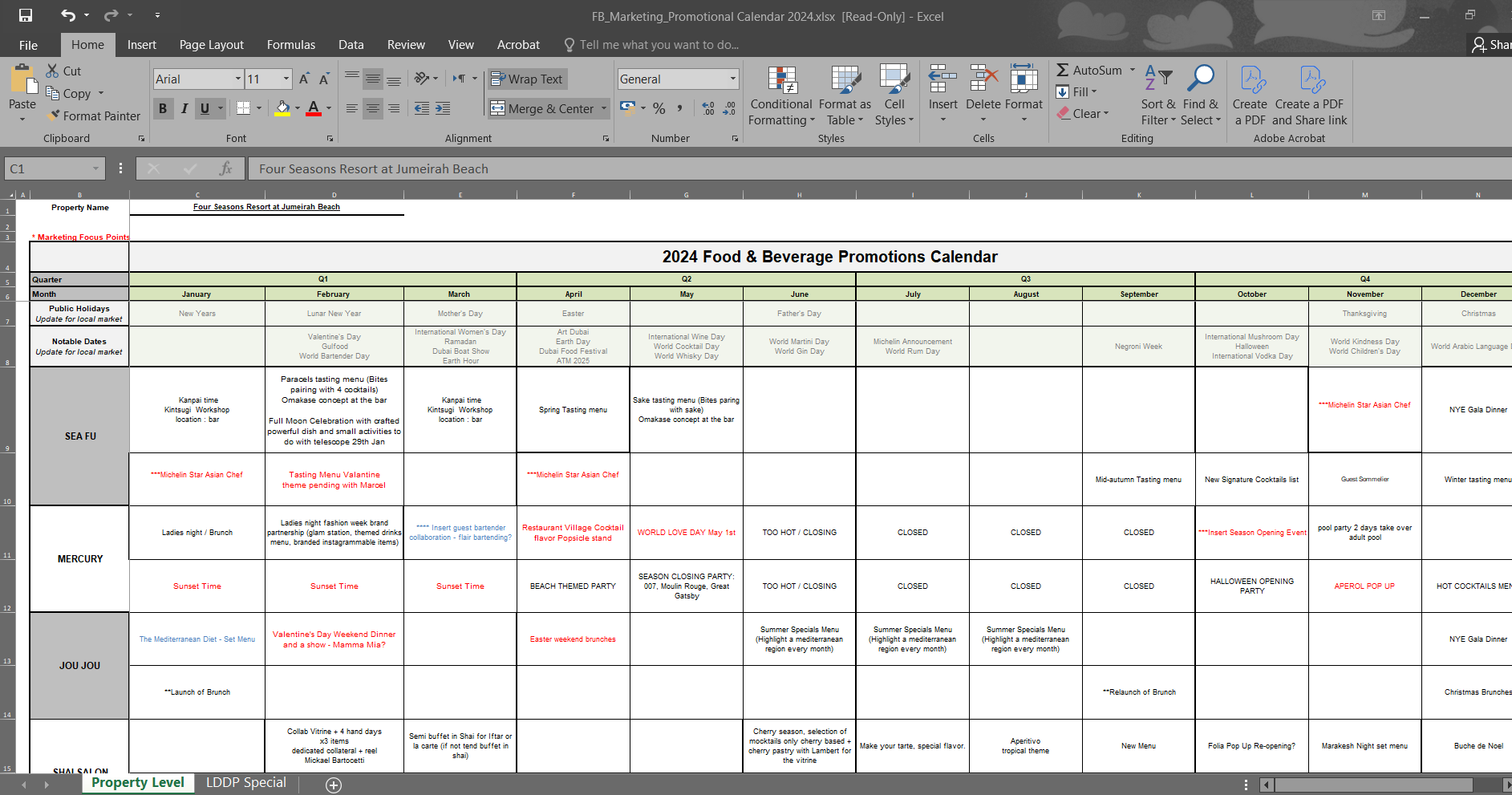Toggle center horizontal alignment
Image resolution: width=1512 pixels, height=795 pixels.
373,108
